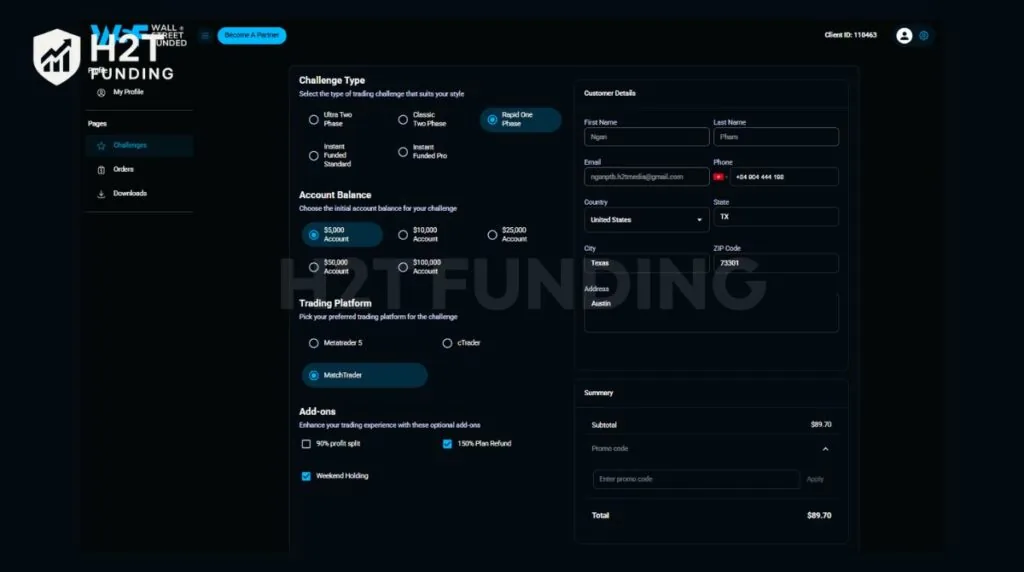Screen dimensions: 1024x572
Task: Focus the ZIP Code field
Action: [776, 263]
